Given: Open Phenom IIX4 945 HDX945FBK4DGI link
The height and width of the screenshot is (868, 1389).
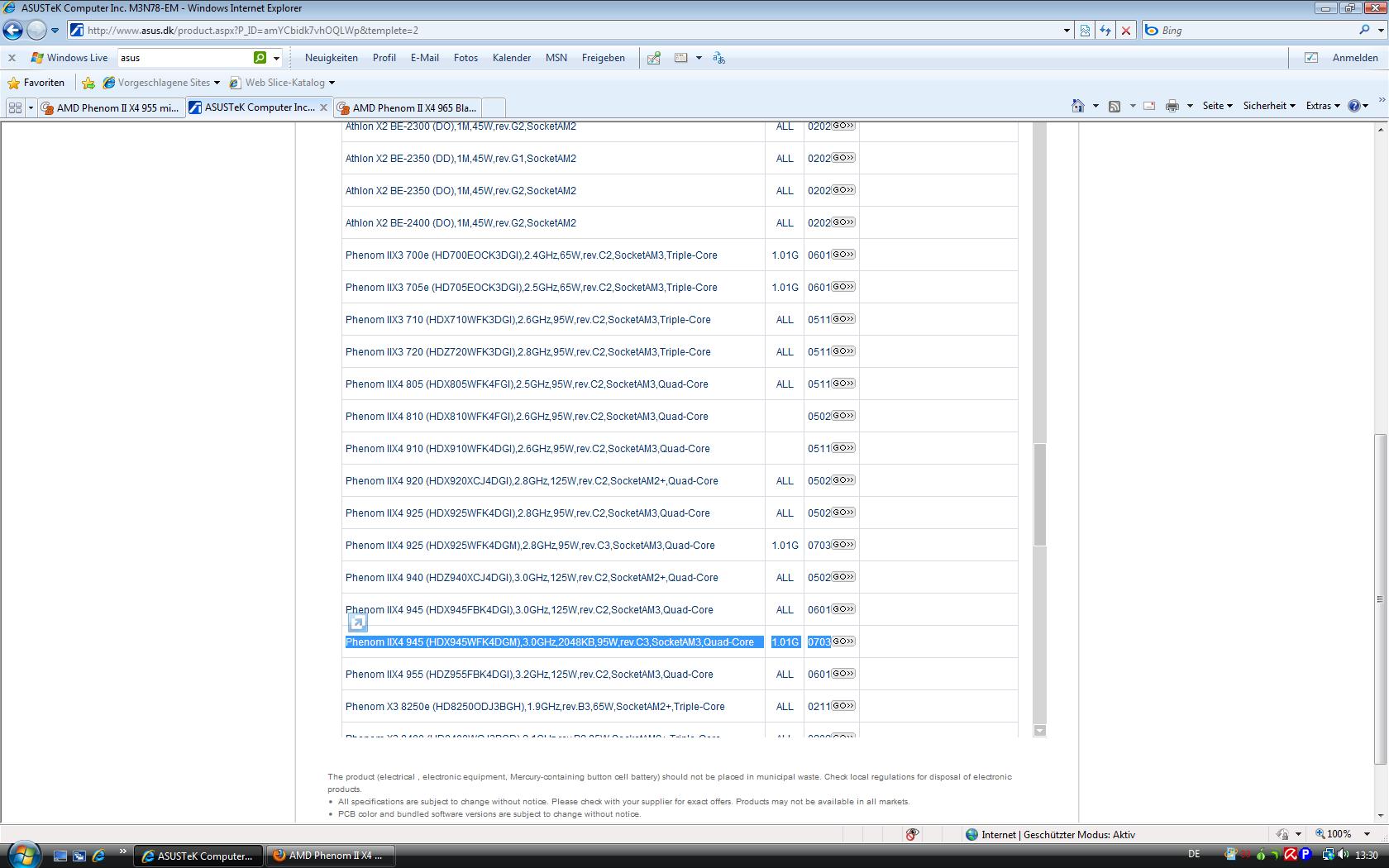Looking at the screenshot, I should (529, 610).
